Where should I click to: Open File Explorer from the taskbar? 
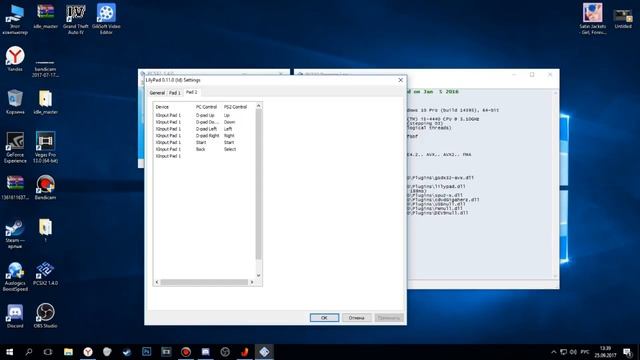click(68, 352)
